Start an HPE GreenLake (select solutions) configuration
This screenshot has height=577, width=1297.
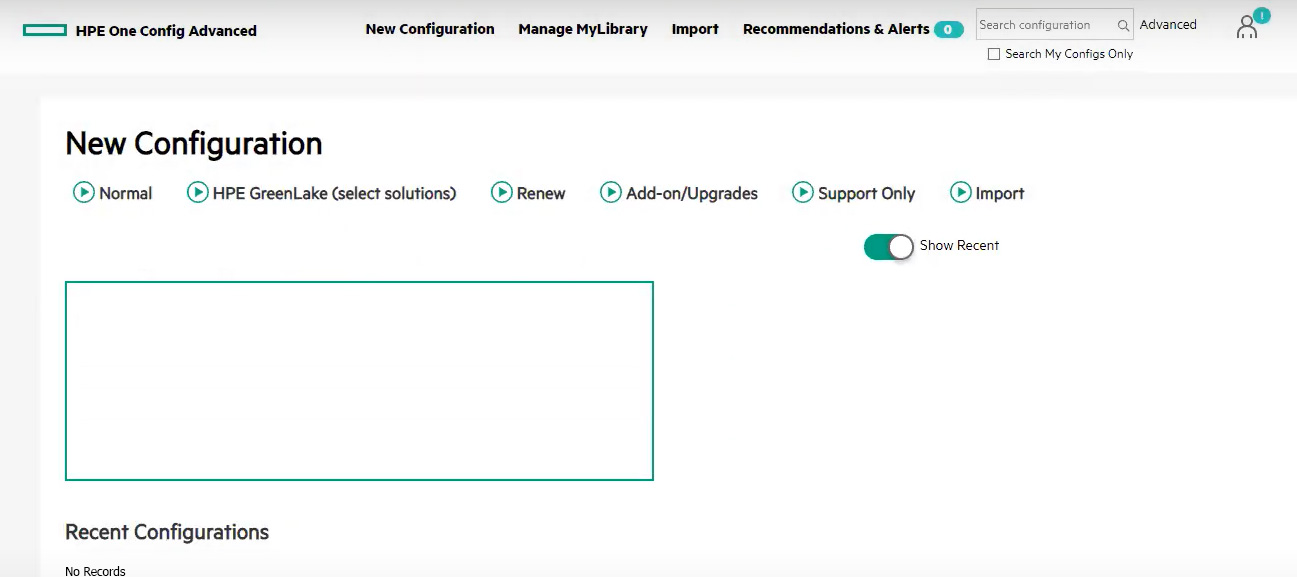click(x=334, y=193)
